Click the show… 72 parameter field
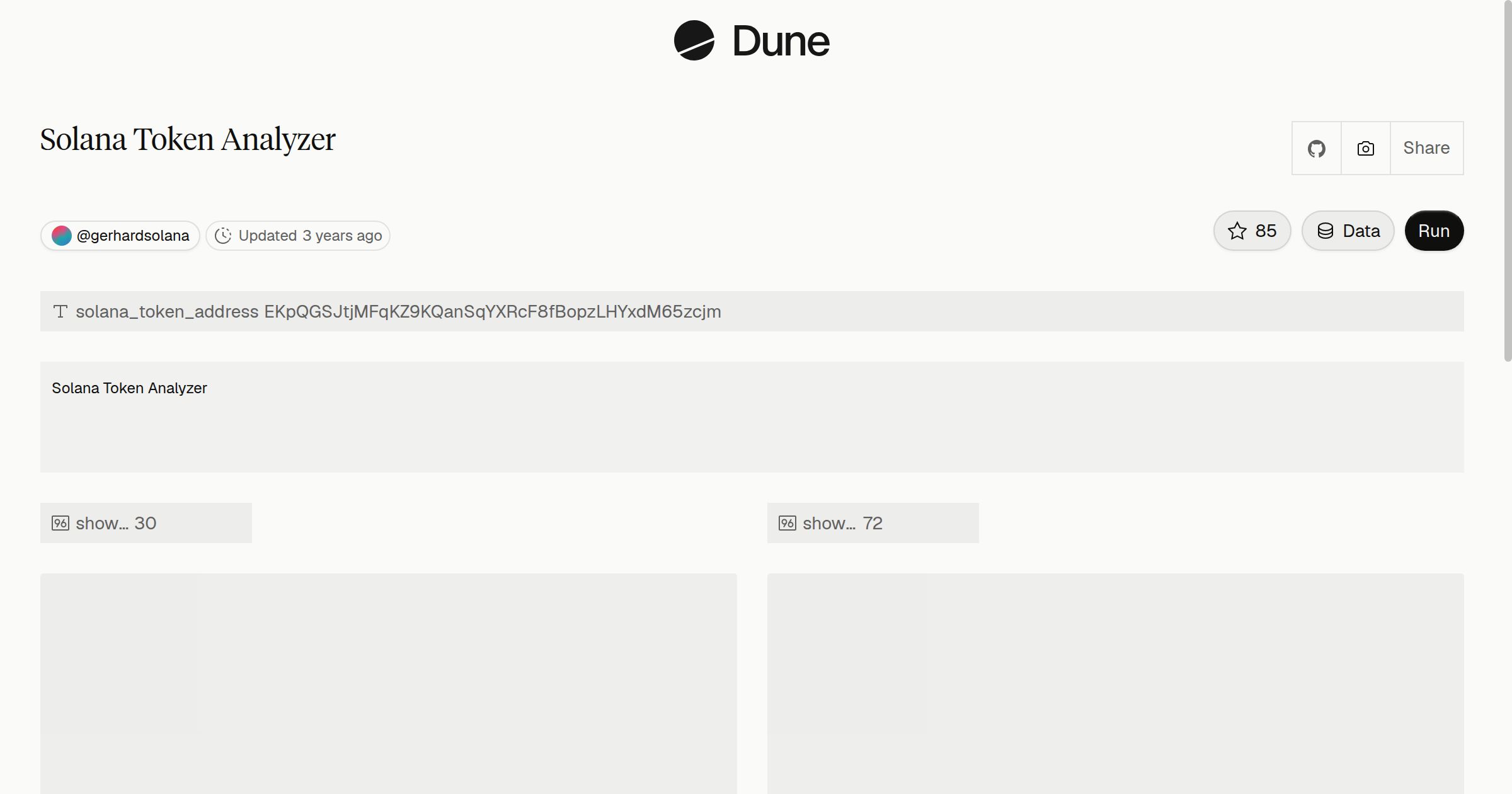 click(873, 523)
